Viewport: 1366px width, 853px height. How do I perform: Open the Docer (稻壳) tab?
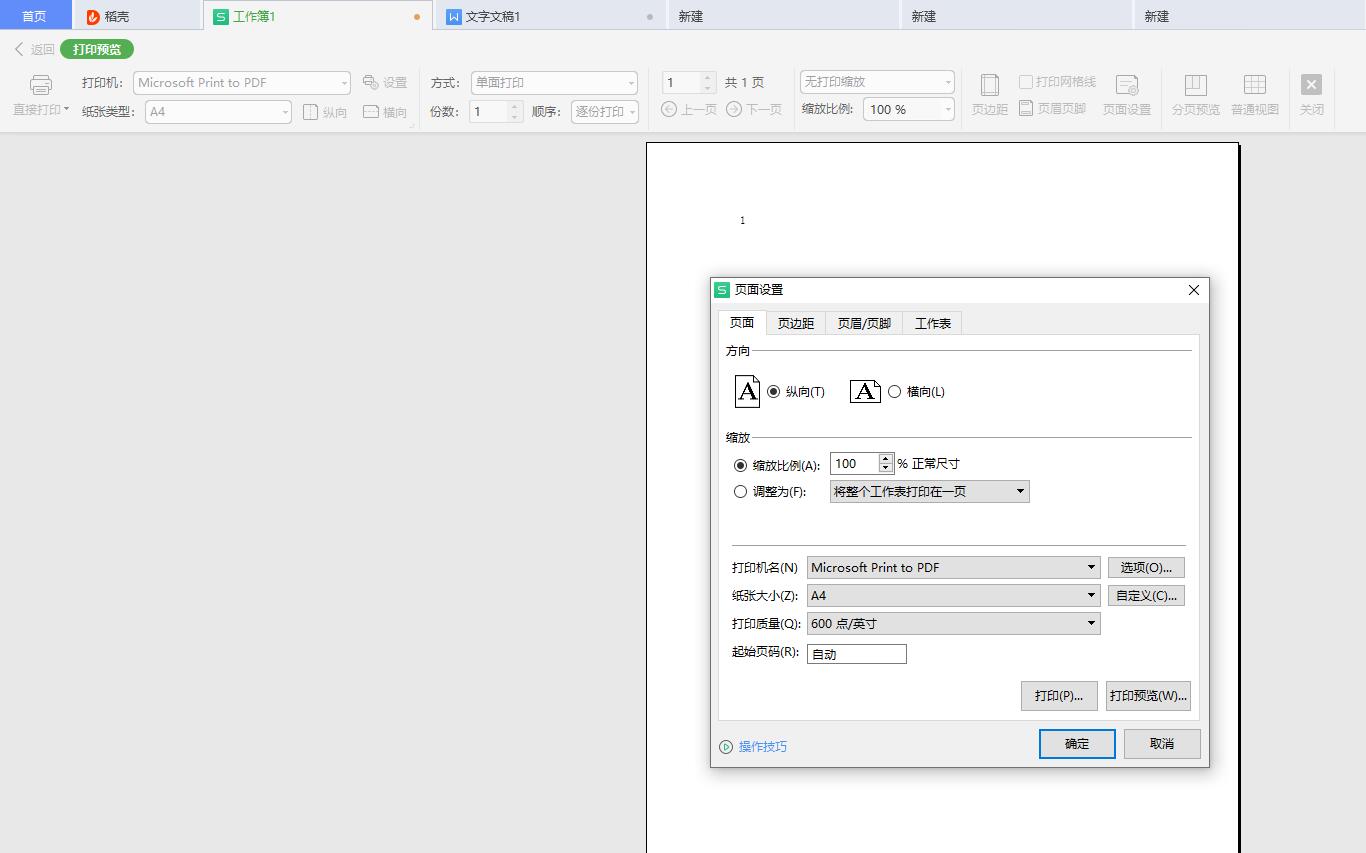click(x=137, y=16)
